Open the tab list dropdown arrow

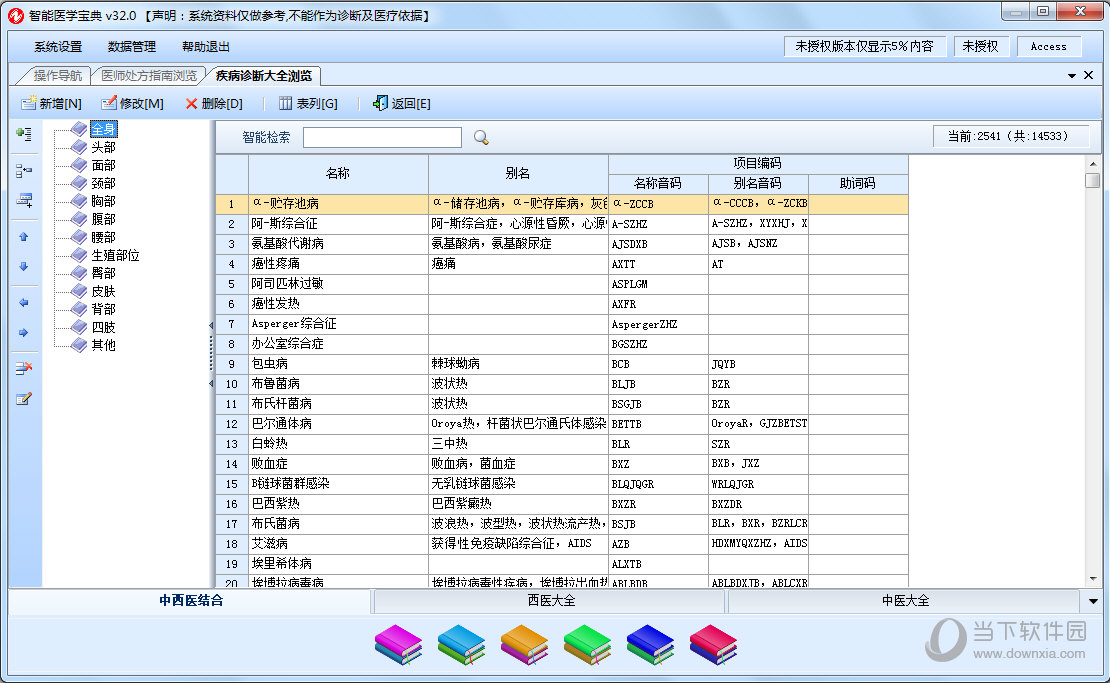[1072, 76]
